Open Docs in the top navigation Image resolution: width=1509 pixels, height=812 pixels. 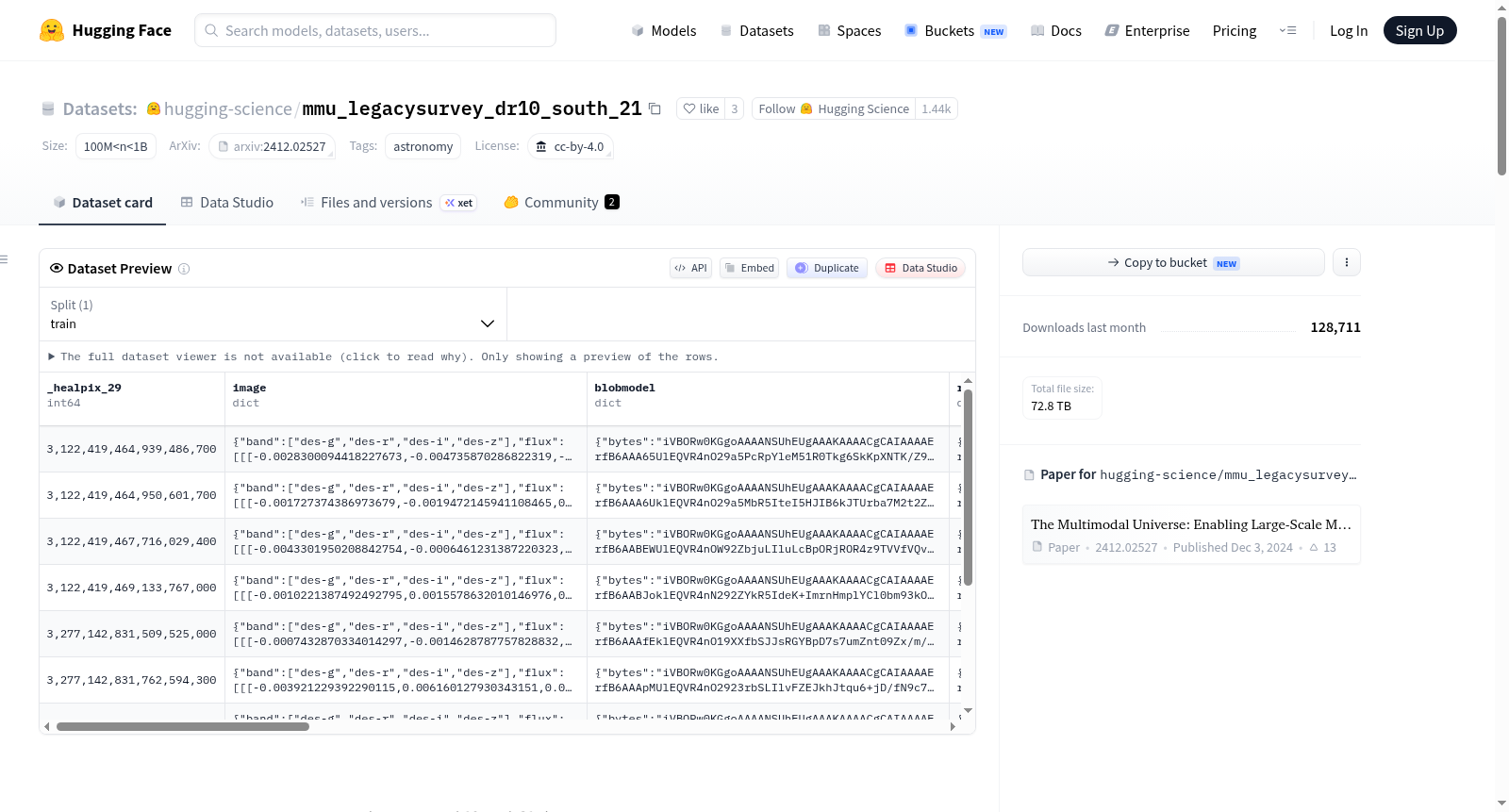pos(1056,30)
